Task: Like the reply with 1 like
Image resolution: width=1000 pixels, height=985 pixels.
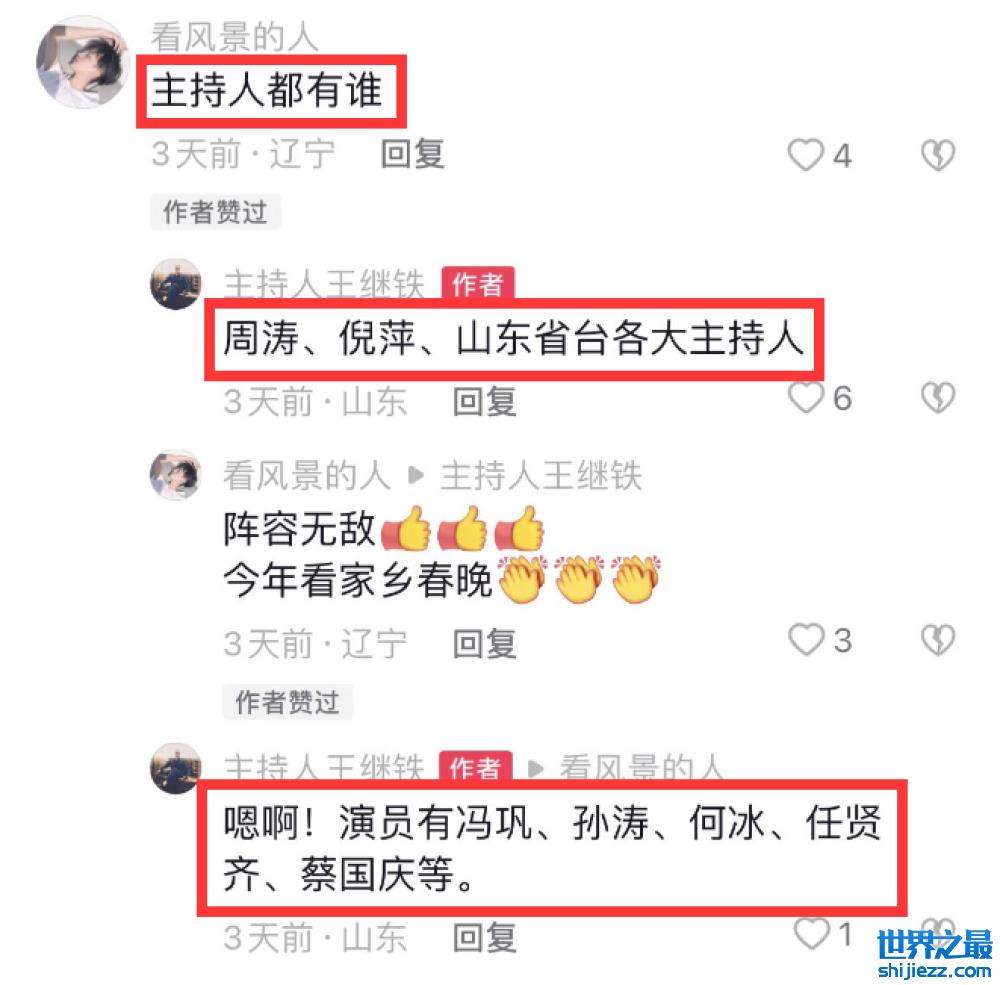Action: [x=811, y=934]
